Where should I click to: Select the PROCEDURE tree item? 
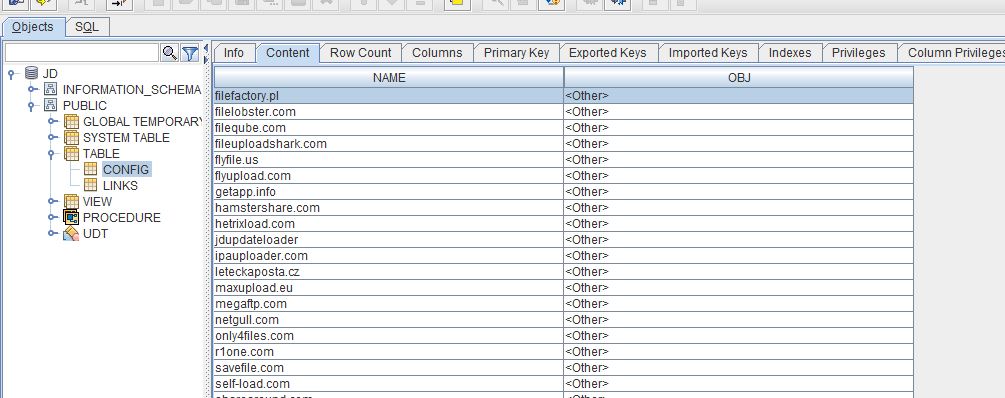pyautogui.click(x=122, y=218)
